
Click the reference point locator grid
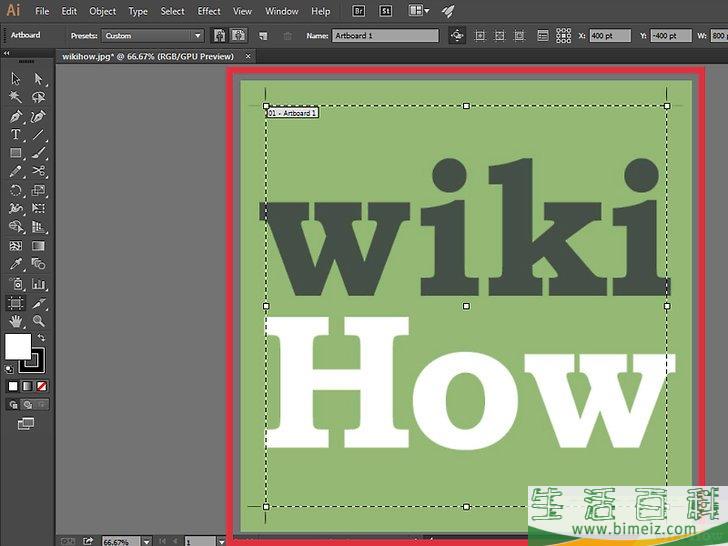pyautogui.click(x=563, y=35)
